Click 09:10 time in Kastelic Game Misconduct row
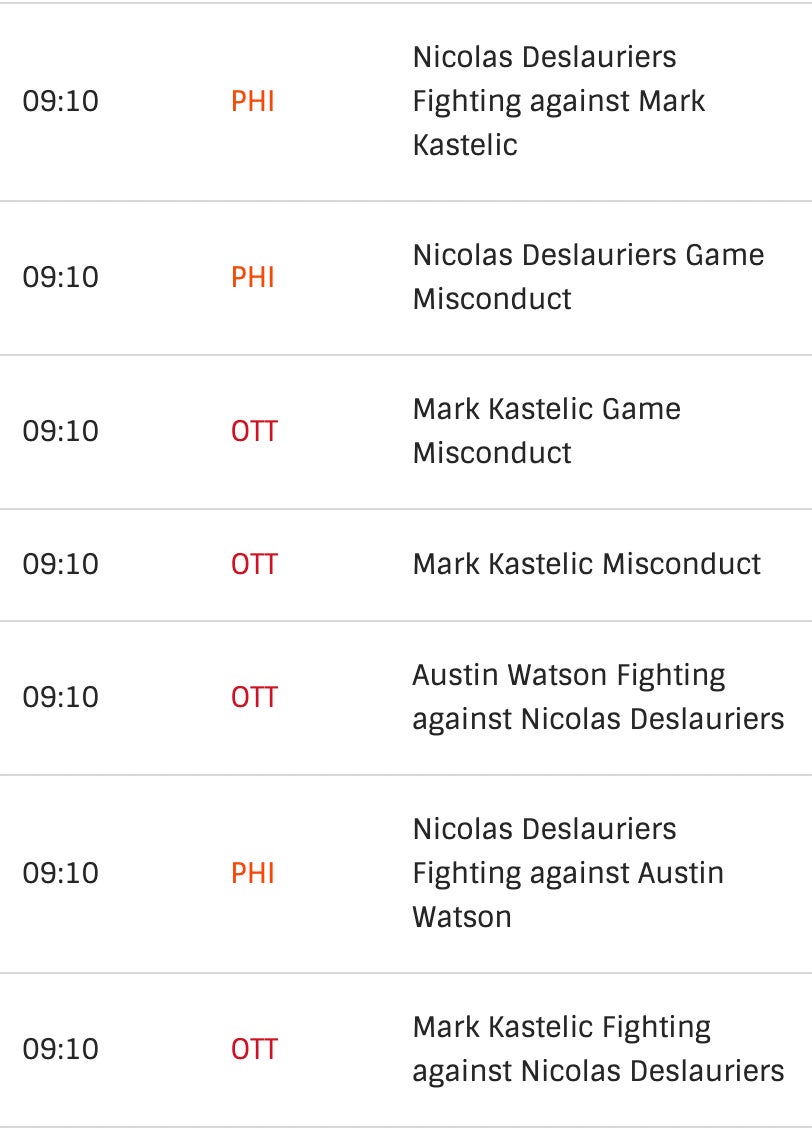812x1128 pixels. (61, 431)
